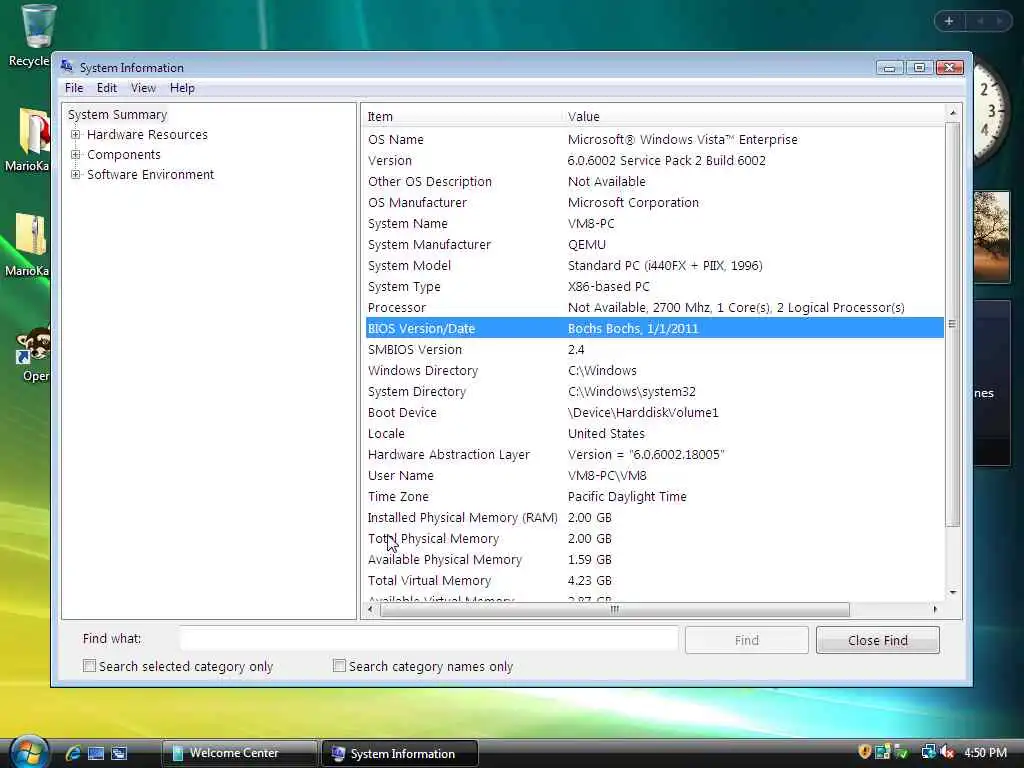Select the OS Manufacturer row
The width and height of the screenshot is (1024, 768).
pos(654,202)
